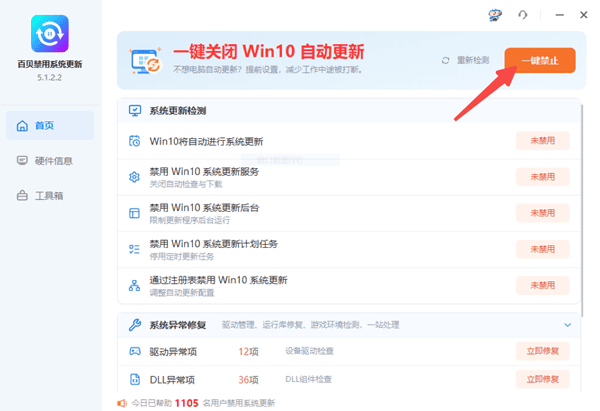Click the file icon for DLL异常项
Viewport: 600px width, 411px height.
click(135, 379)
